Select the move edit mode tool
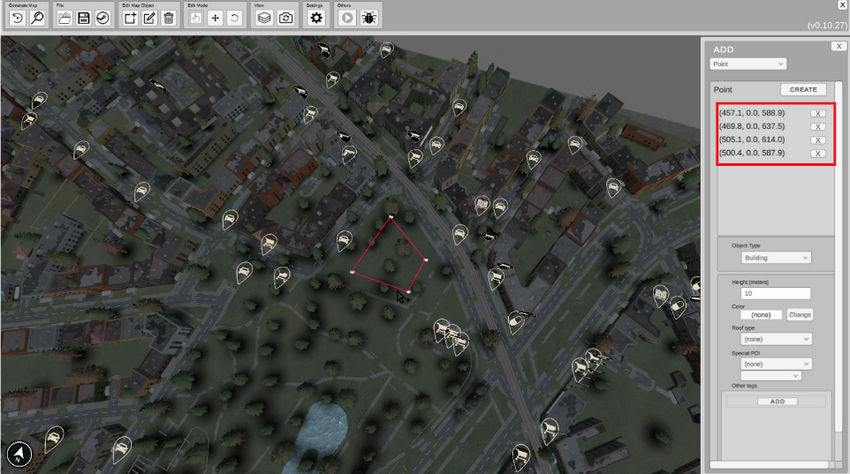Screen dimensions: 850x474 coord(215,18)
